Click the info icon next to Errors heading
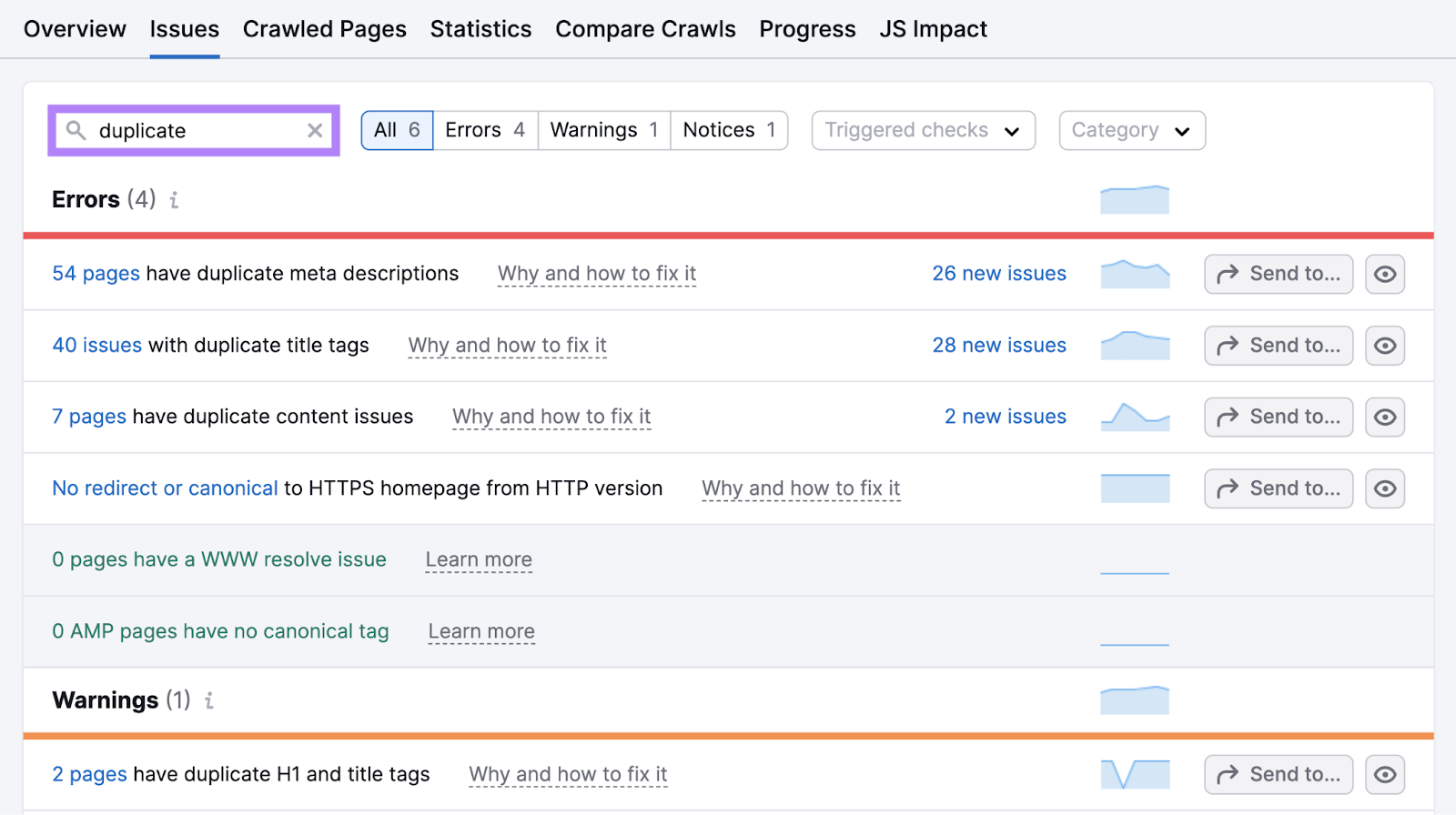Image resolution: width=1456 pixels, height=815 pixels. (174, 200)
